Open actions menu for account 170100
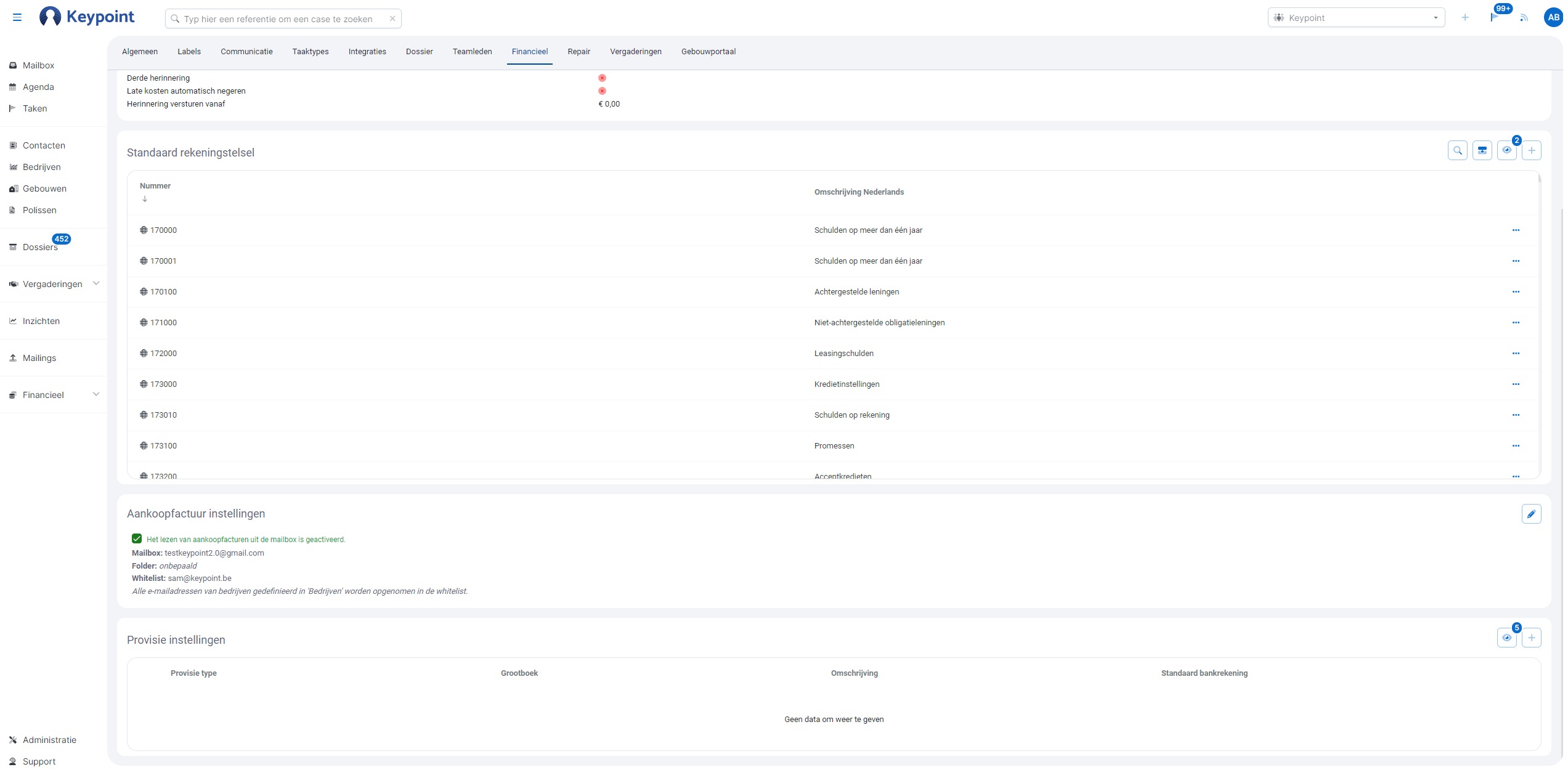This screenshot has height=775, width=1568. (1516, 292)
